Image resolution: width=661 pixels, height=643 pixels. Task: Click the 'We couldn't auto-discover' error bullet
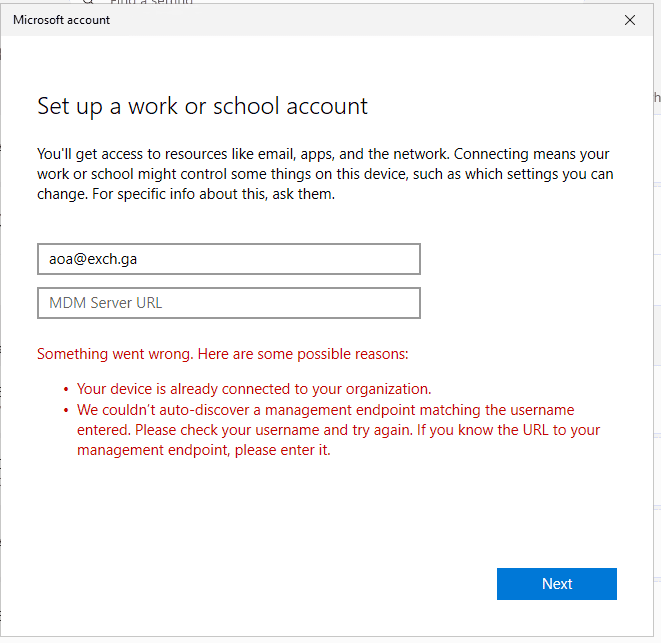coord(339,430)
